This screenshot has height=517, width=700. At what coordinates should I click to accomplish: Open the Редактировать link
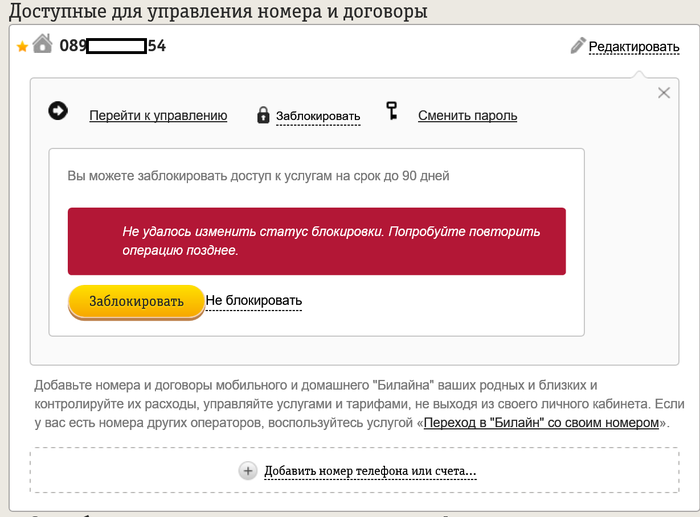pyautogui.click(x=633, y=46)
